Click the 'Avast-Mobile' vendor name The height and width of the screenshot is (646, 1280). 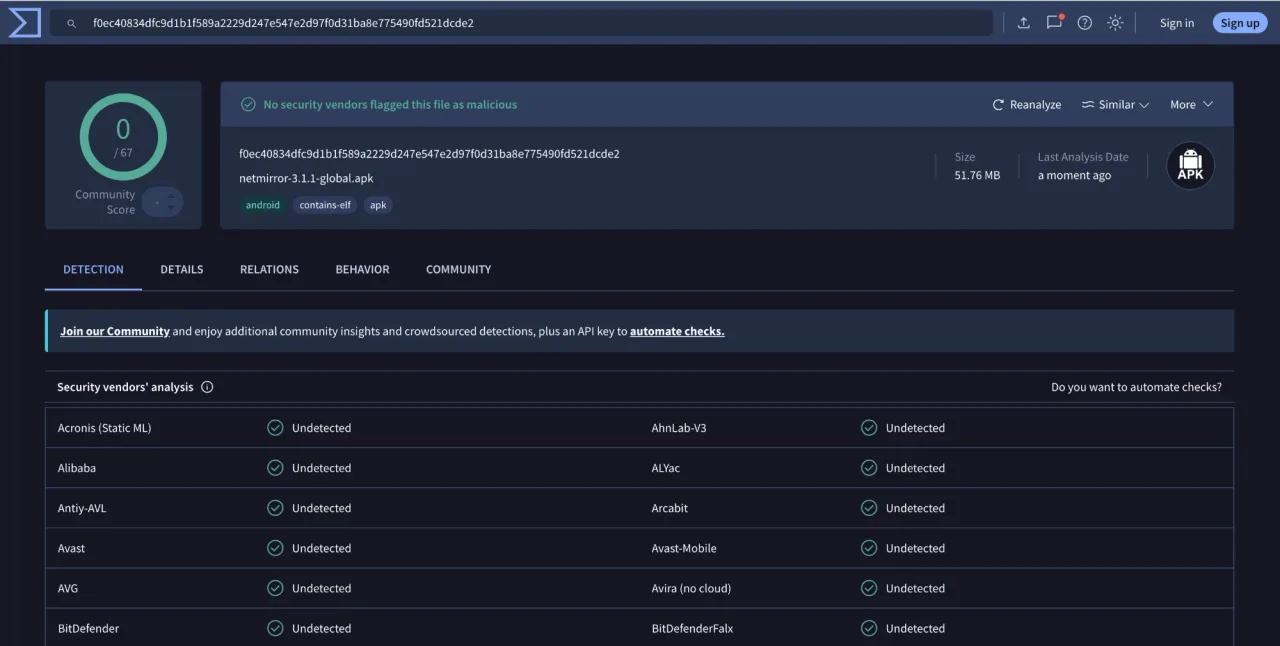[x=684, y=548]
